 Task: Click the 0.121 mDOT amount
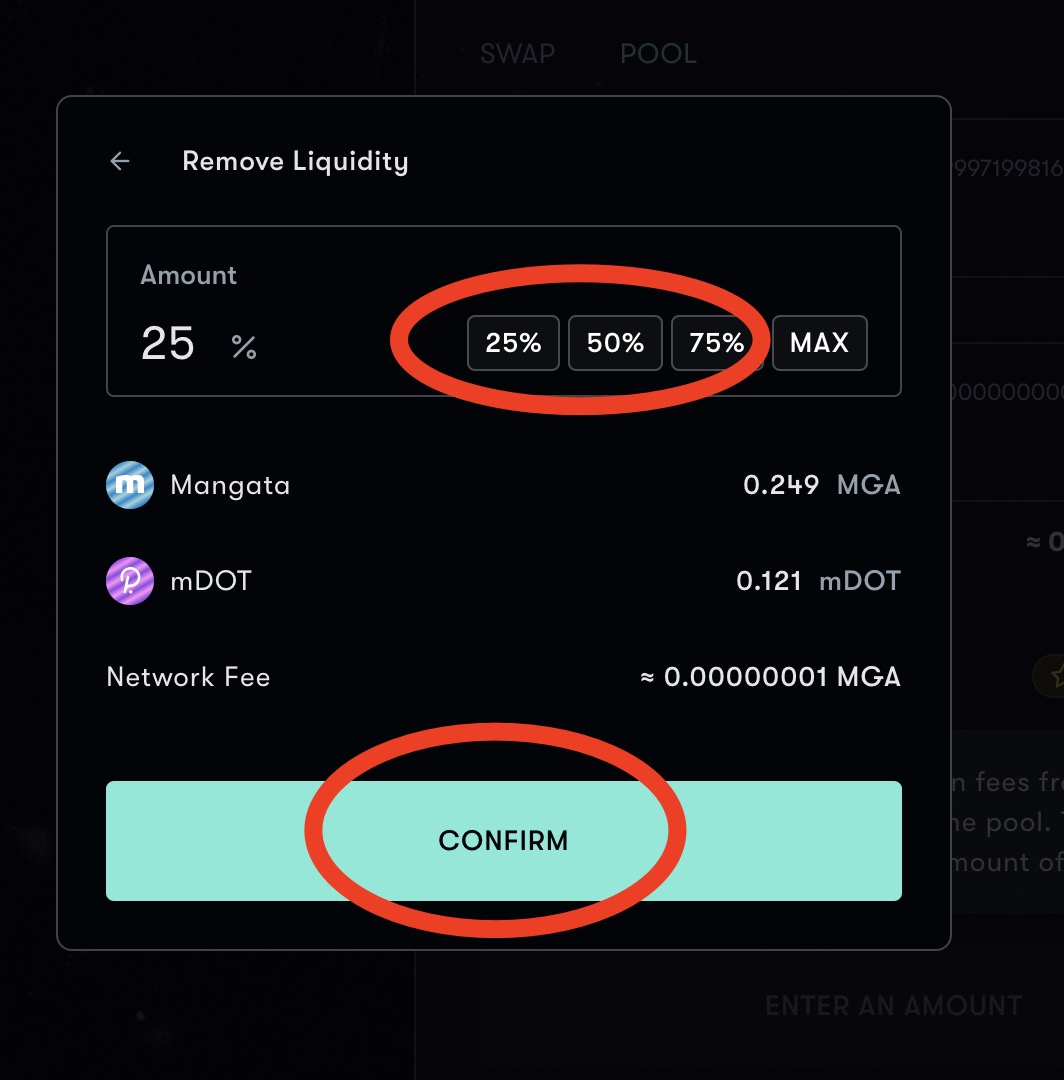pos(818,581)
